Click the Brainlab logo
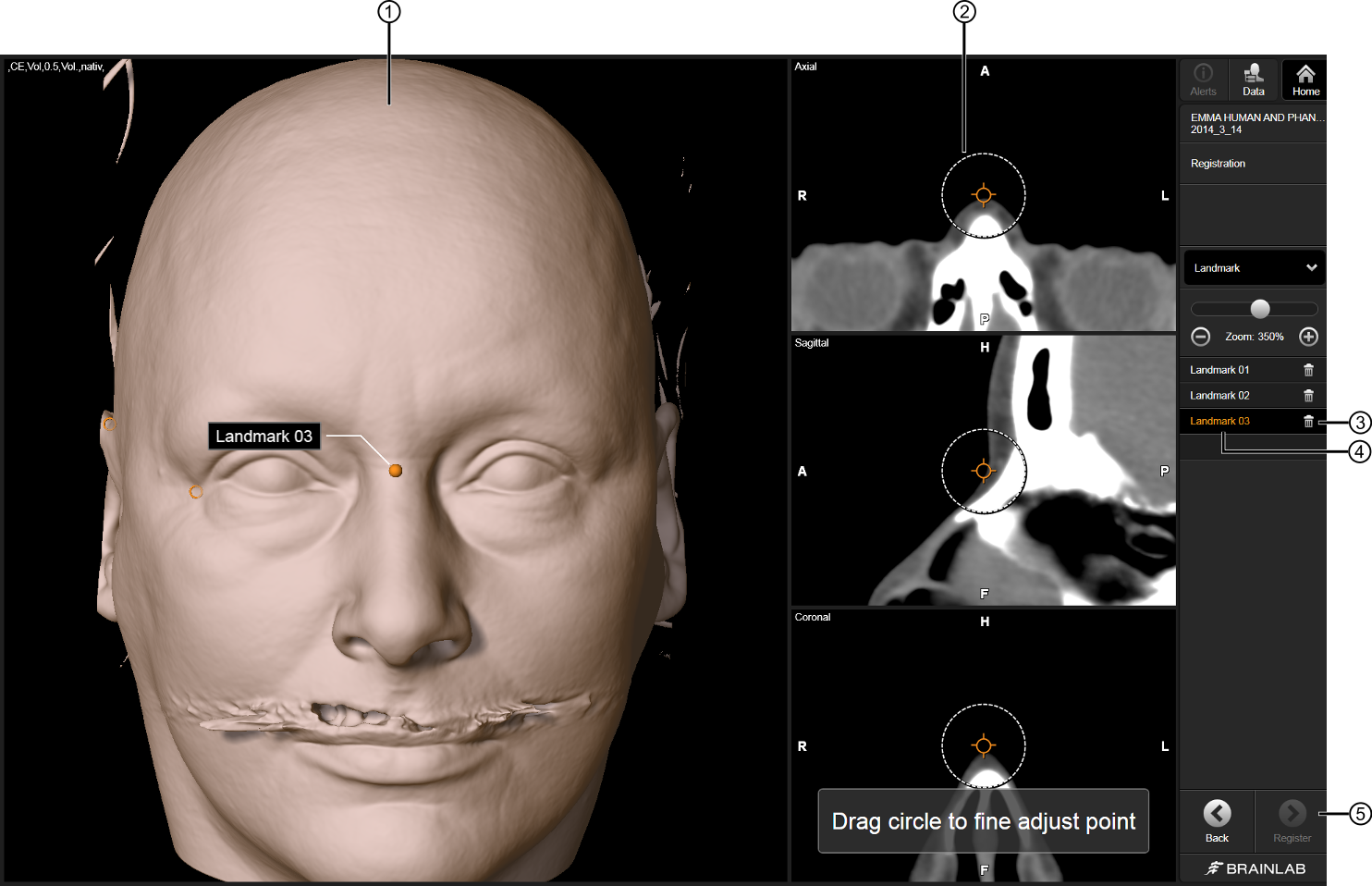Viewport: 1372px width, 886px height. tap(1255, 868)
